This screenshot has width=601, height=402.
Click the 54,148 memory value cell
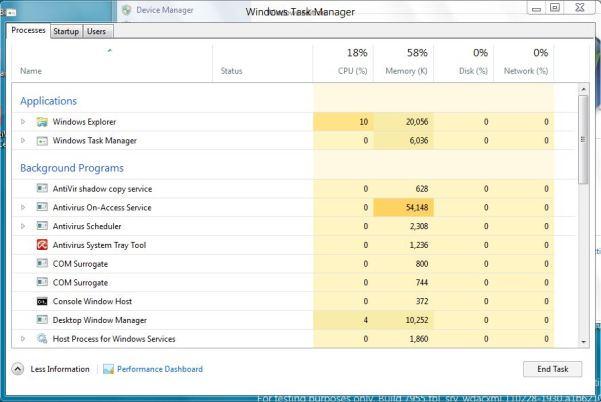pos(404,207)
